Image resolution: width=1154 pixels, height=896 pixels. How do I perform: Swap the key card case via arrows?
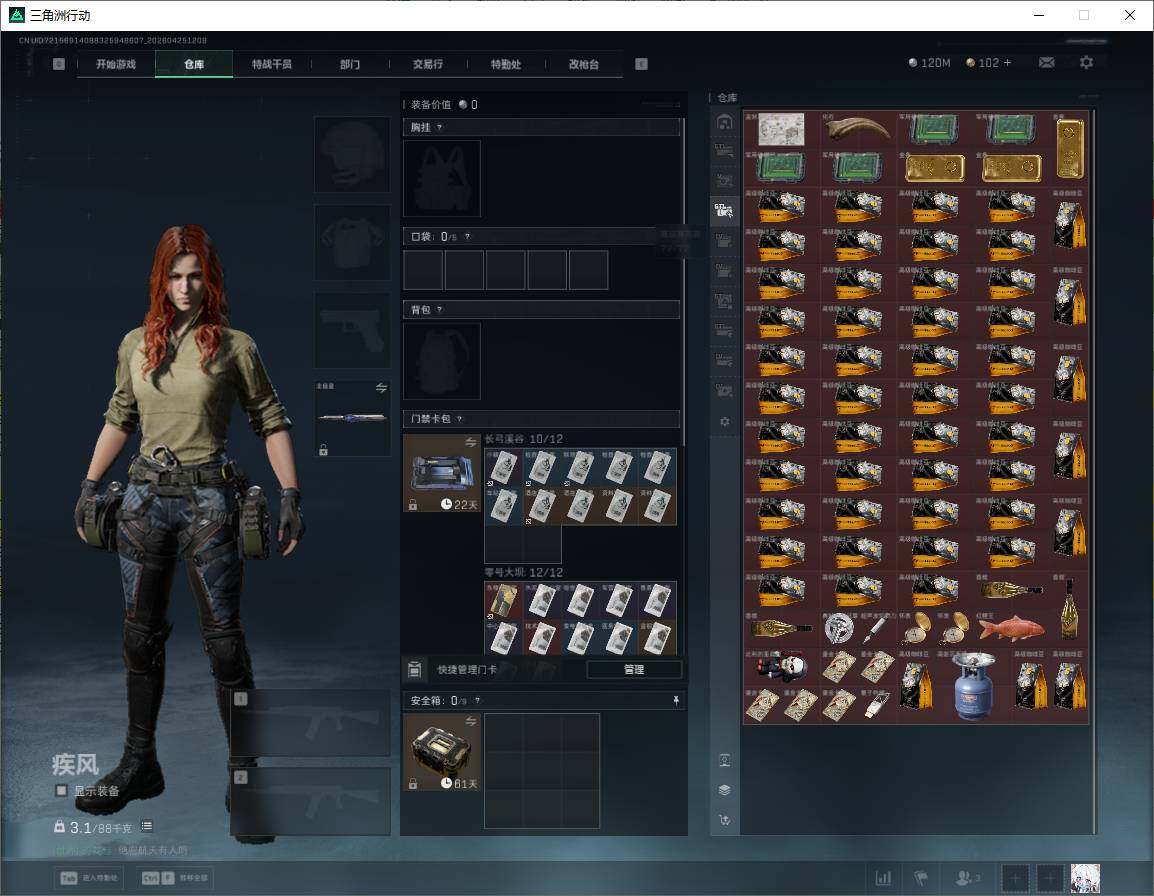tap(470, 442)
